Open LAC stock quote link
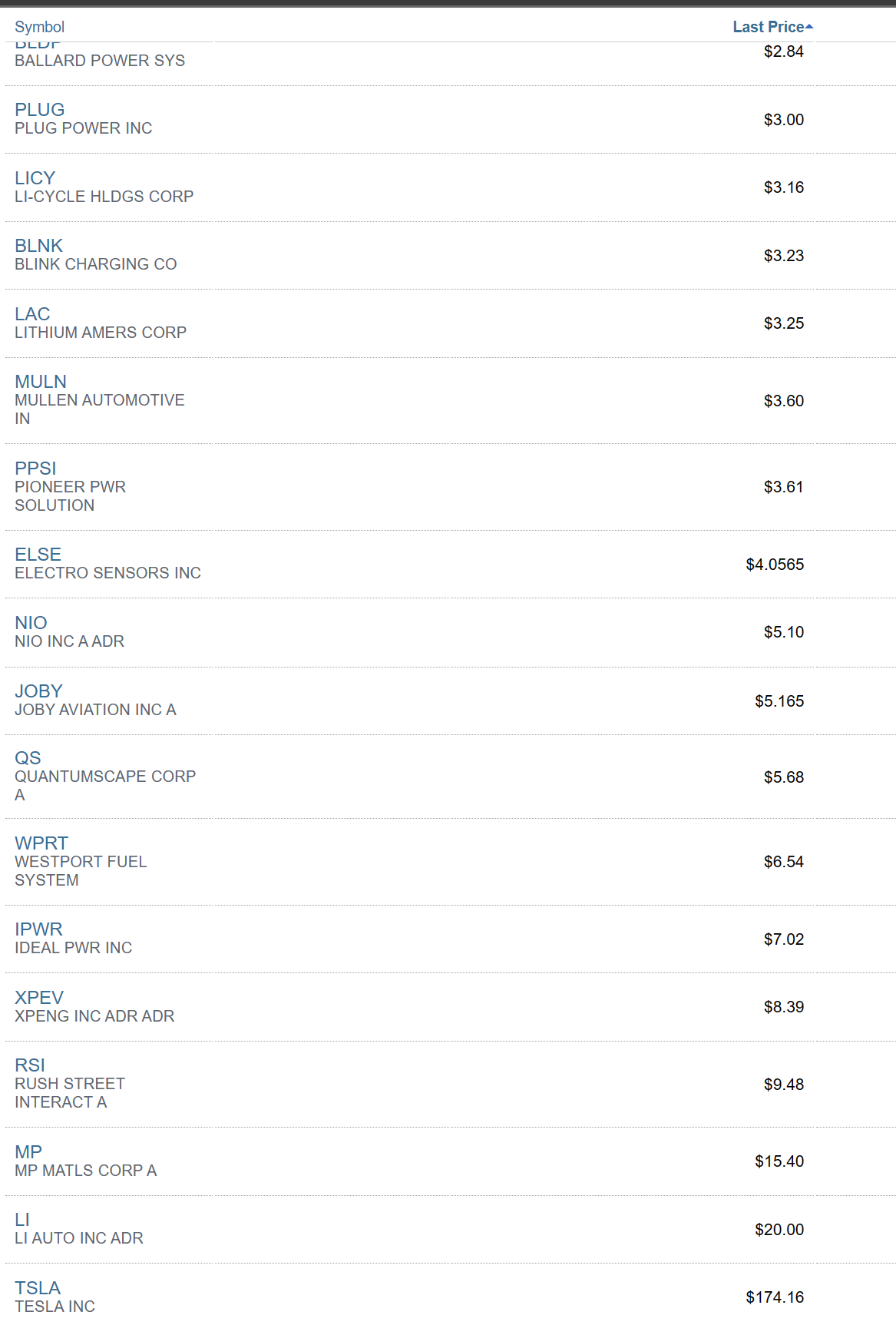The width and height of the screenshot is (896, 1325). click(x=32, y=314)
